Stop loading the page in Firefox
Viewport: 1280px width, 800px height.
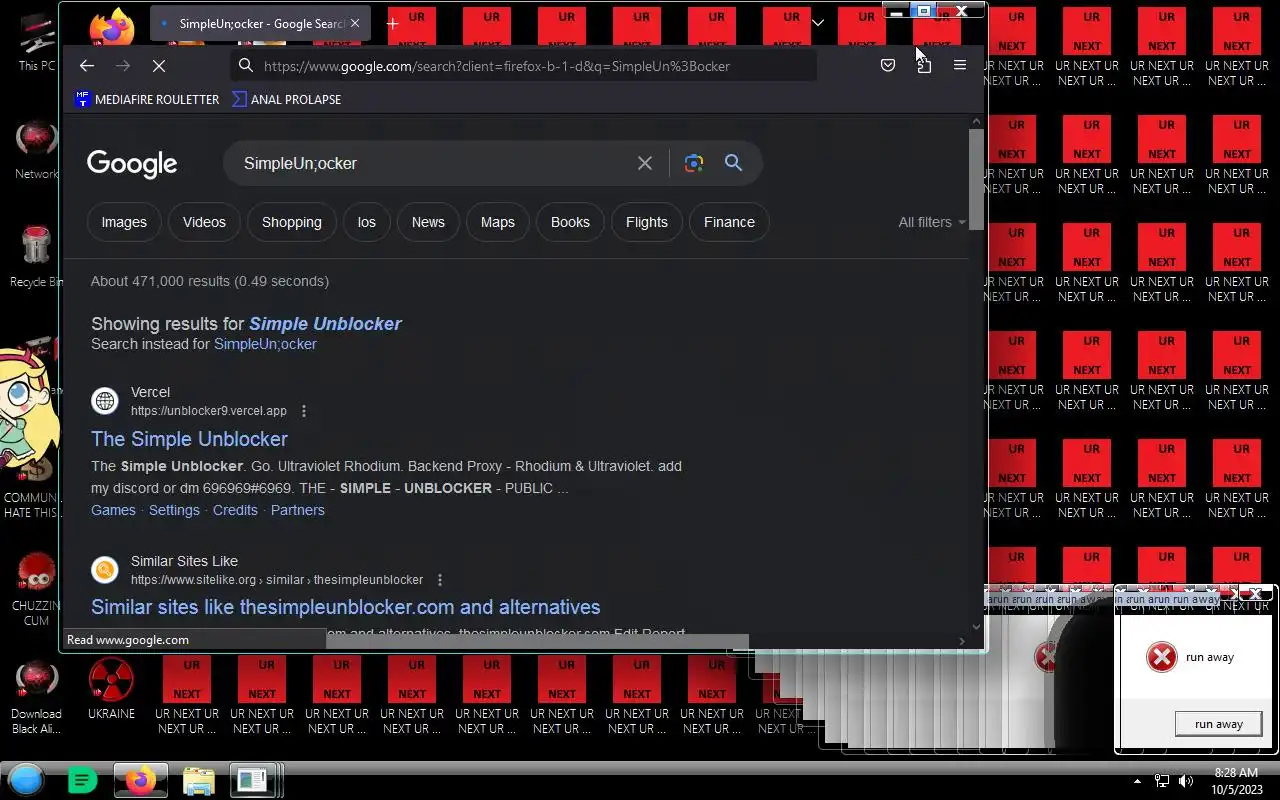click(x=158, y=66)
